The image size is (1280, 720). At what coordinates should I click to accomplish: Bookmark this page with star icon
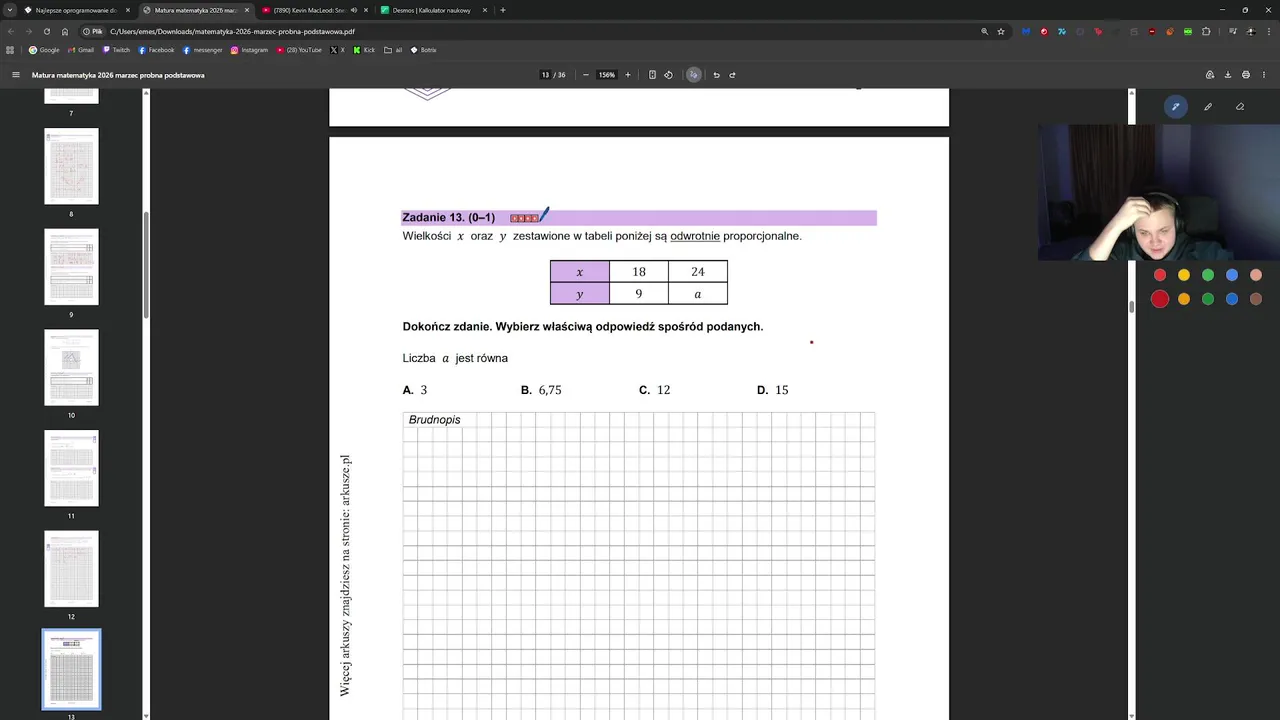(1001, 31)
